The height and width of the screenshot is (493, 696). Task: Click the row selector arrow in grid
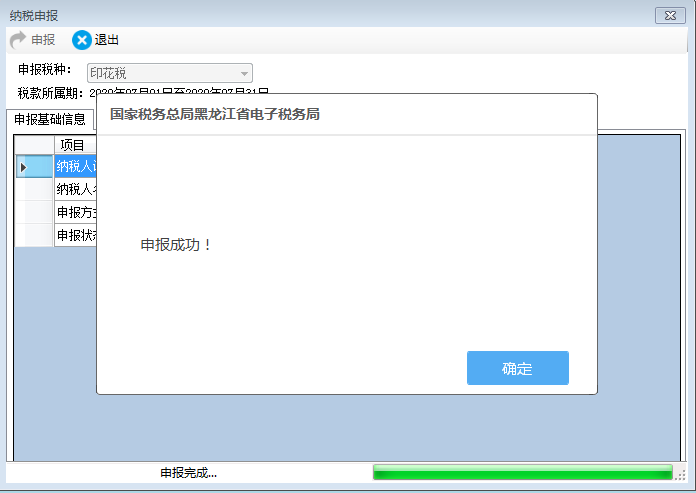click(x=24, y=167)
